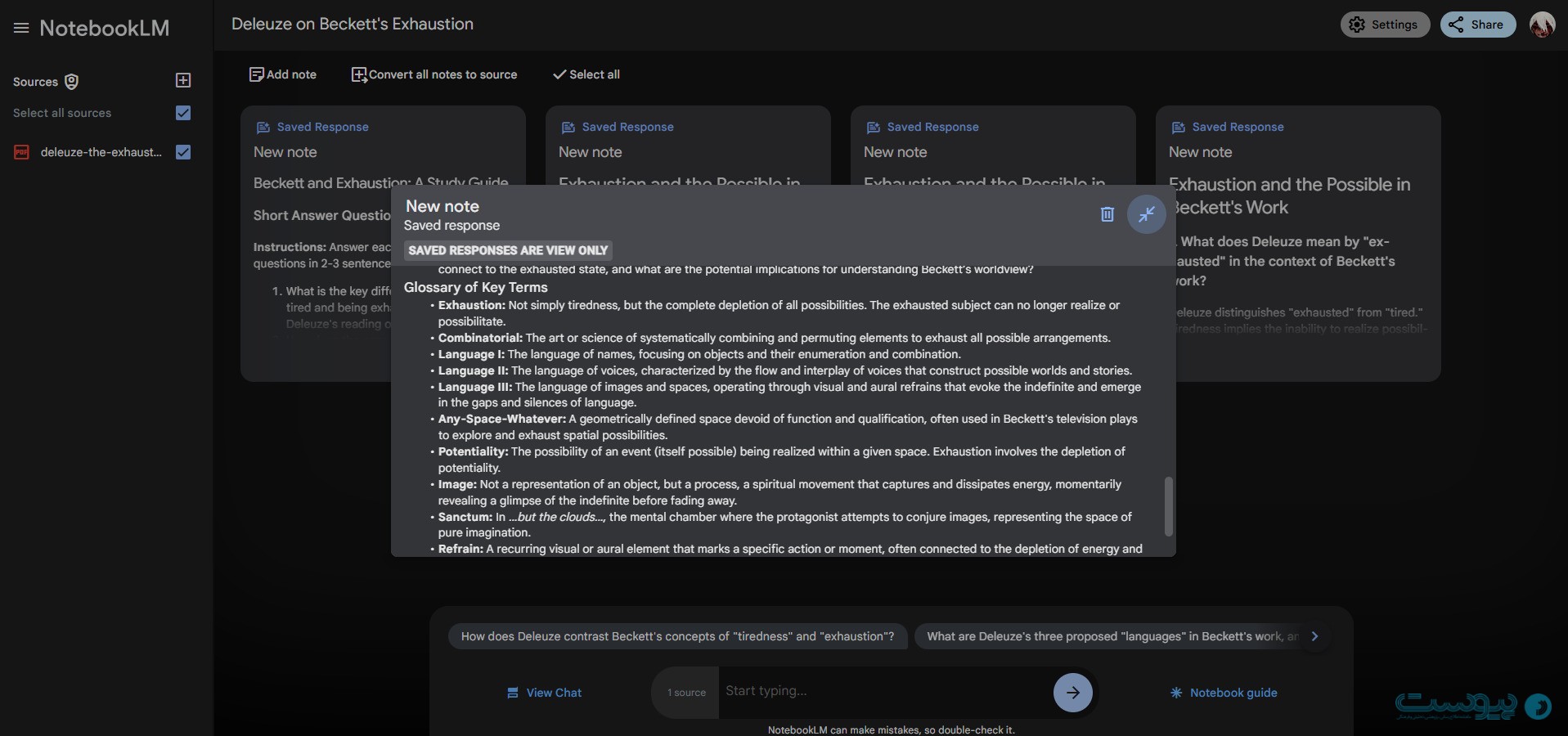This screenshot has height=736, width=1568.
Task: Click the Any-Space-Whatever glossary term
Action: click(x=502, y=419)
